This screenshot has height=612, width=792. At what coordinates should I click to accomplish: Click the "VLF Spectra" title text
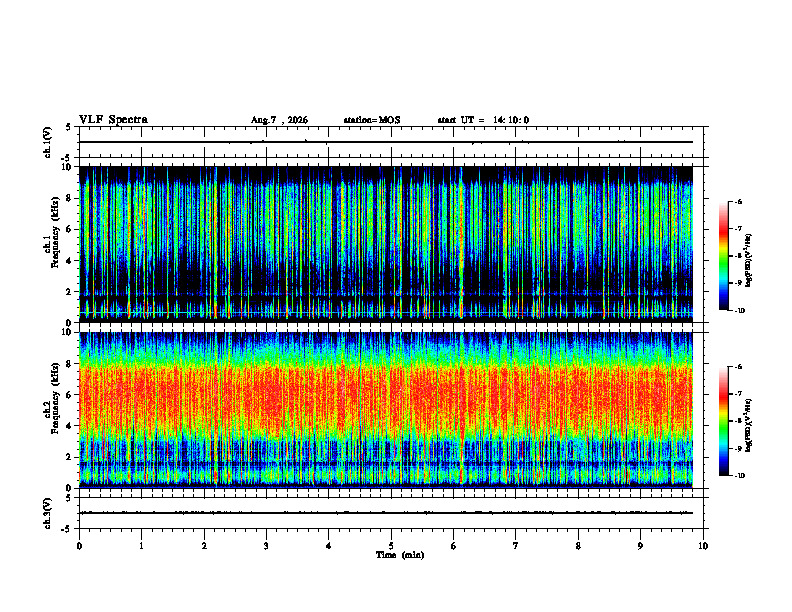click(113, 120)
